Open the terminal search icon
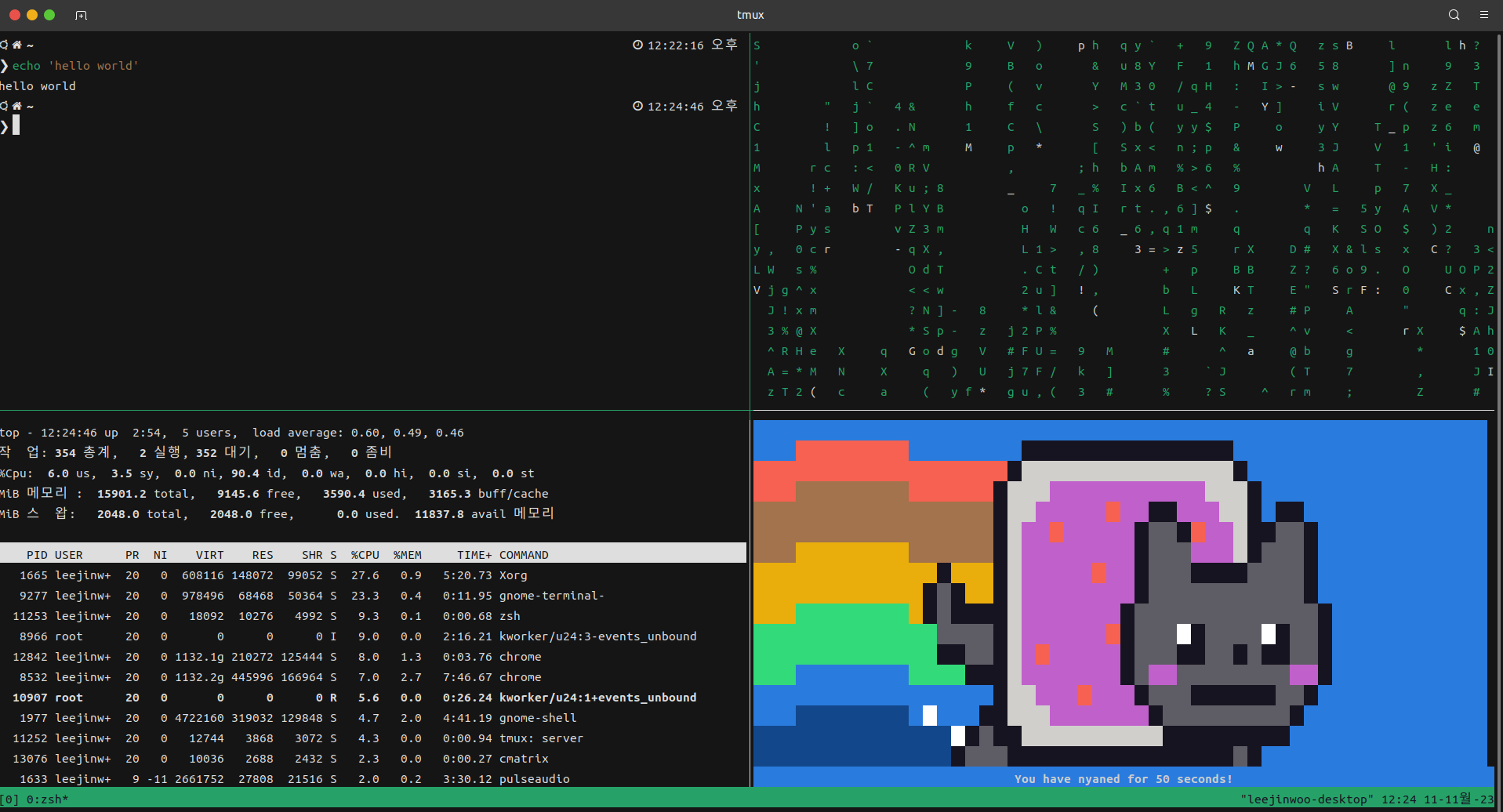 point(1454,15)
